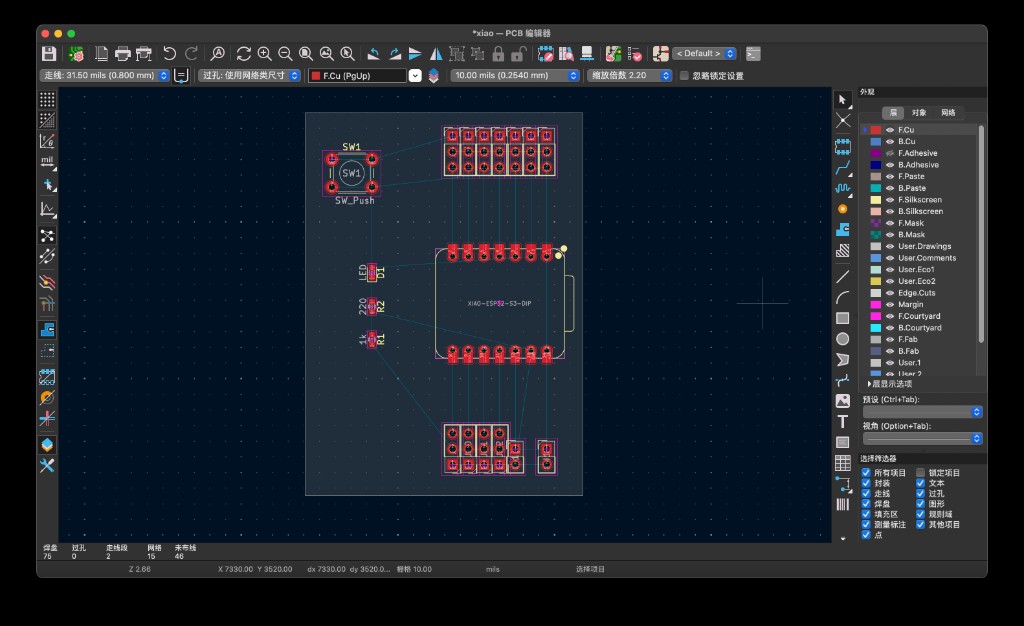Select the Add vias tool

tap(842, 209)
